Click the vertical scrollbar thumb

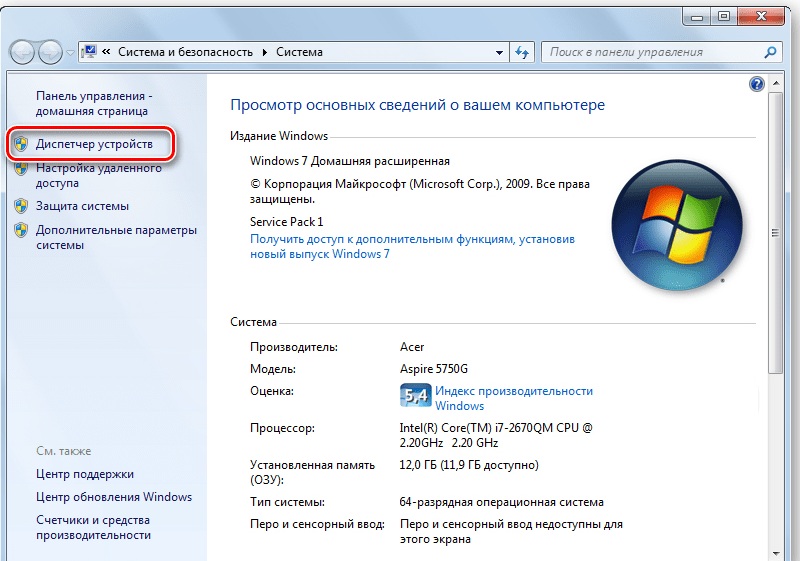[776, 233]
